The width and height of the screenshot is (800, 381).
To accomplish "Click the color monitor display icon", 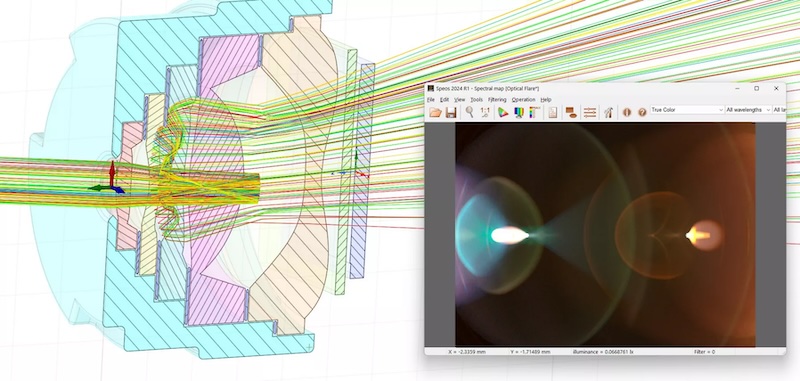I will 519,112.
